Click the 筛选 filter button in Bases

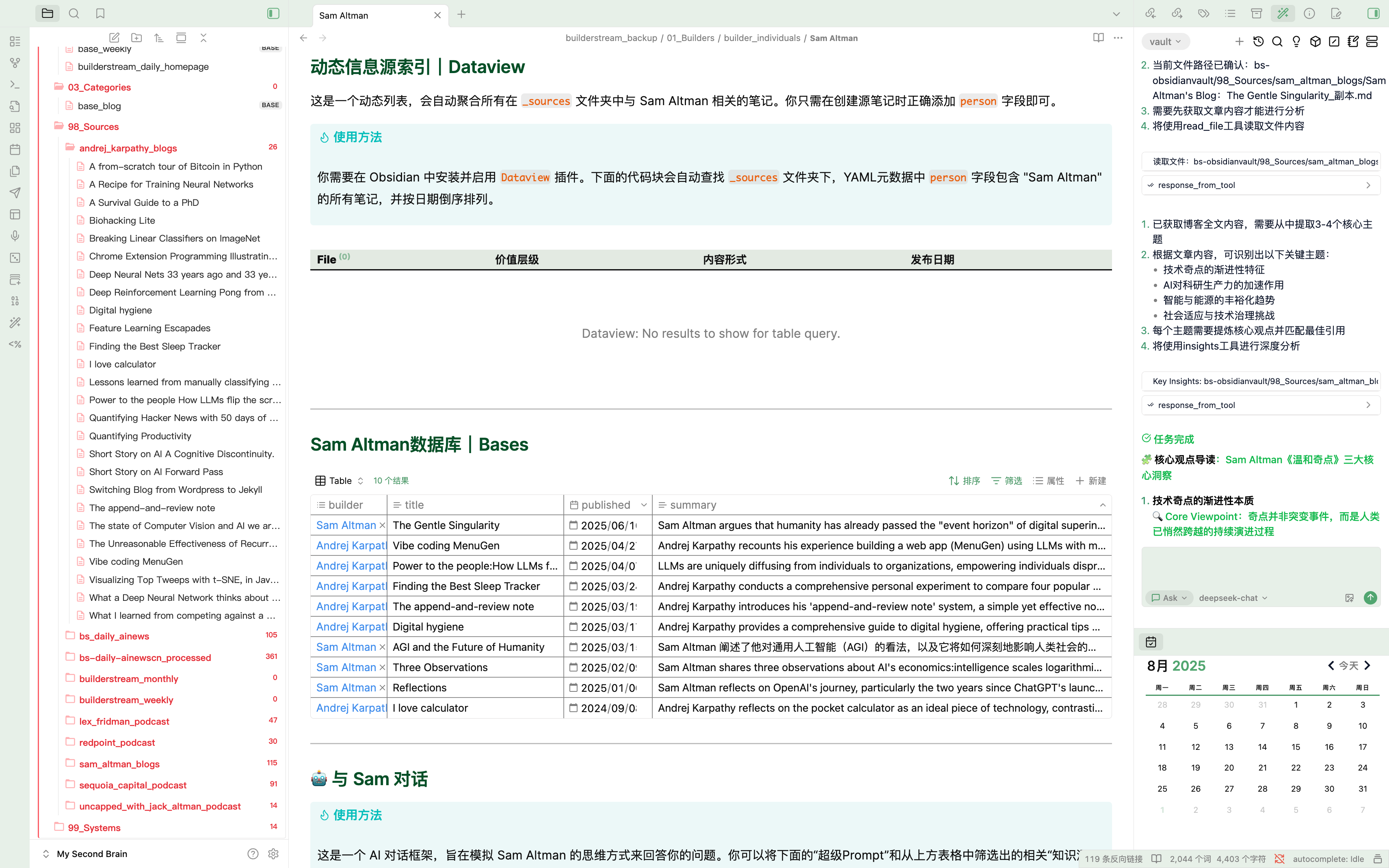click(x=1006, y=481)
